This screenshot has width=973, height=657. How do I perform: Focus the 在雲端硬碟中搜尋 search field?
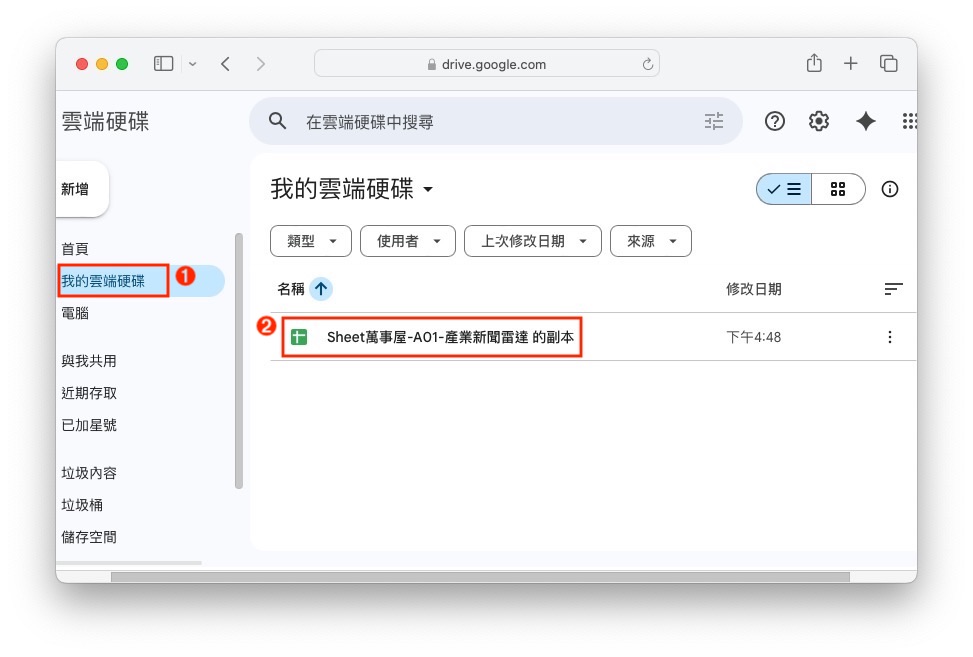tap(496, 121)
